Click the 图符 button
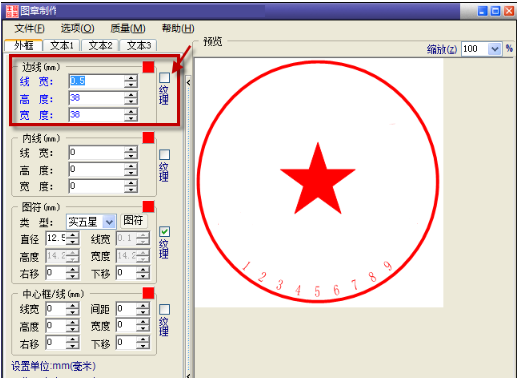The image size is (519, 378). [133, 220]
